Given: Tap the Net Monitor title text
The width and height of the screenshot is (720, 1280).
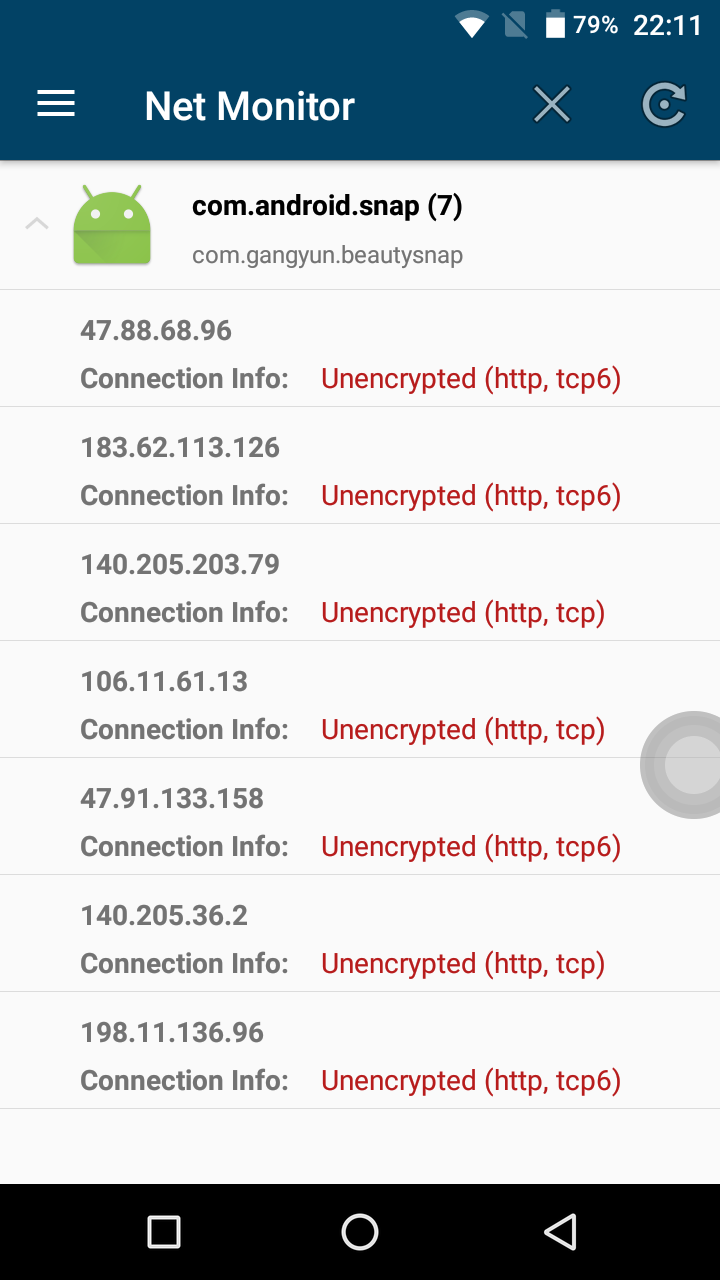Looking at the screenshot, I should click(x=250, y=106).
